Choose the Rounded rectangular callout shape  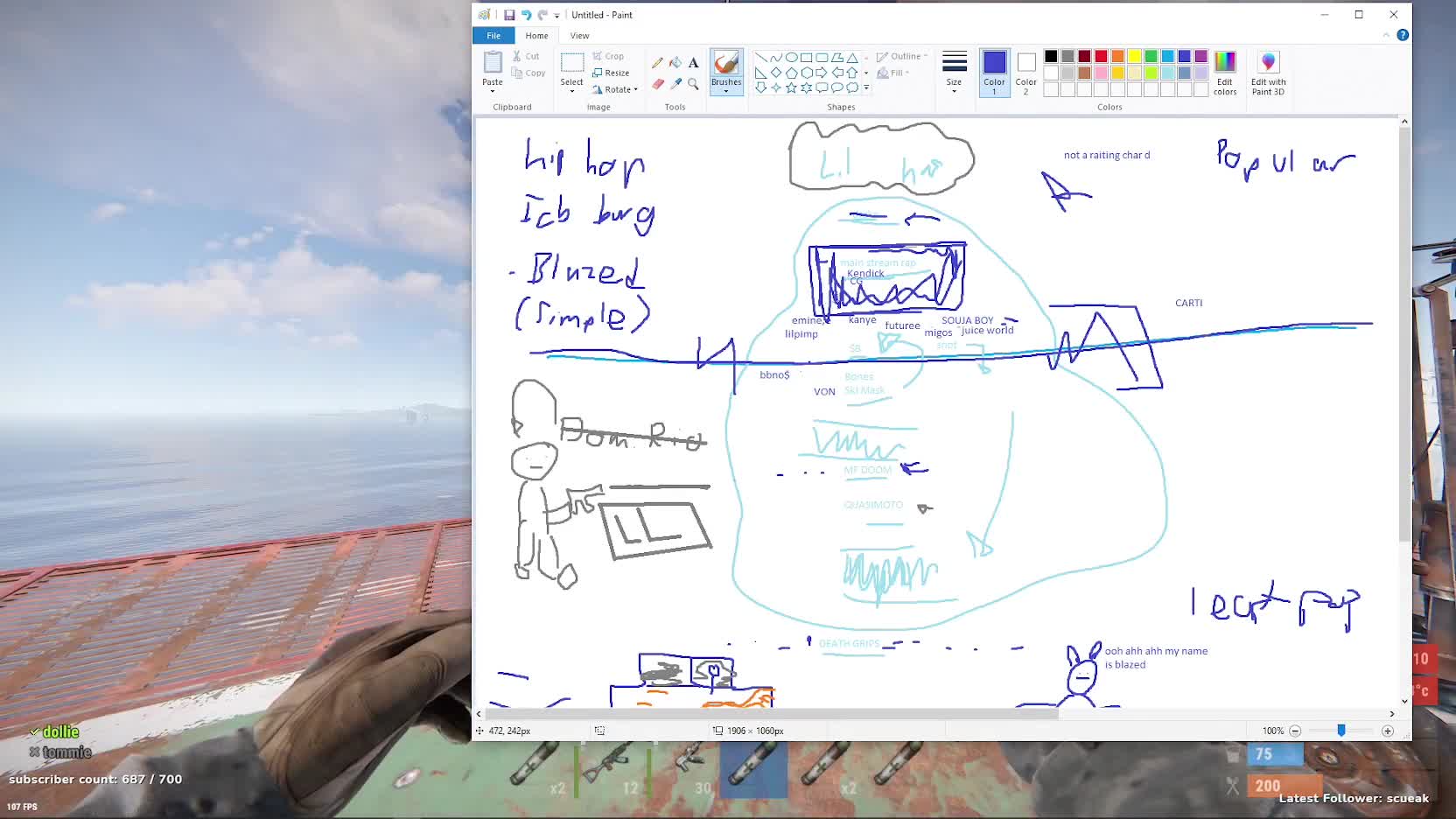pos(822,87)
